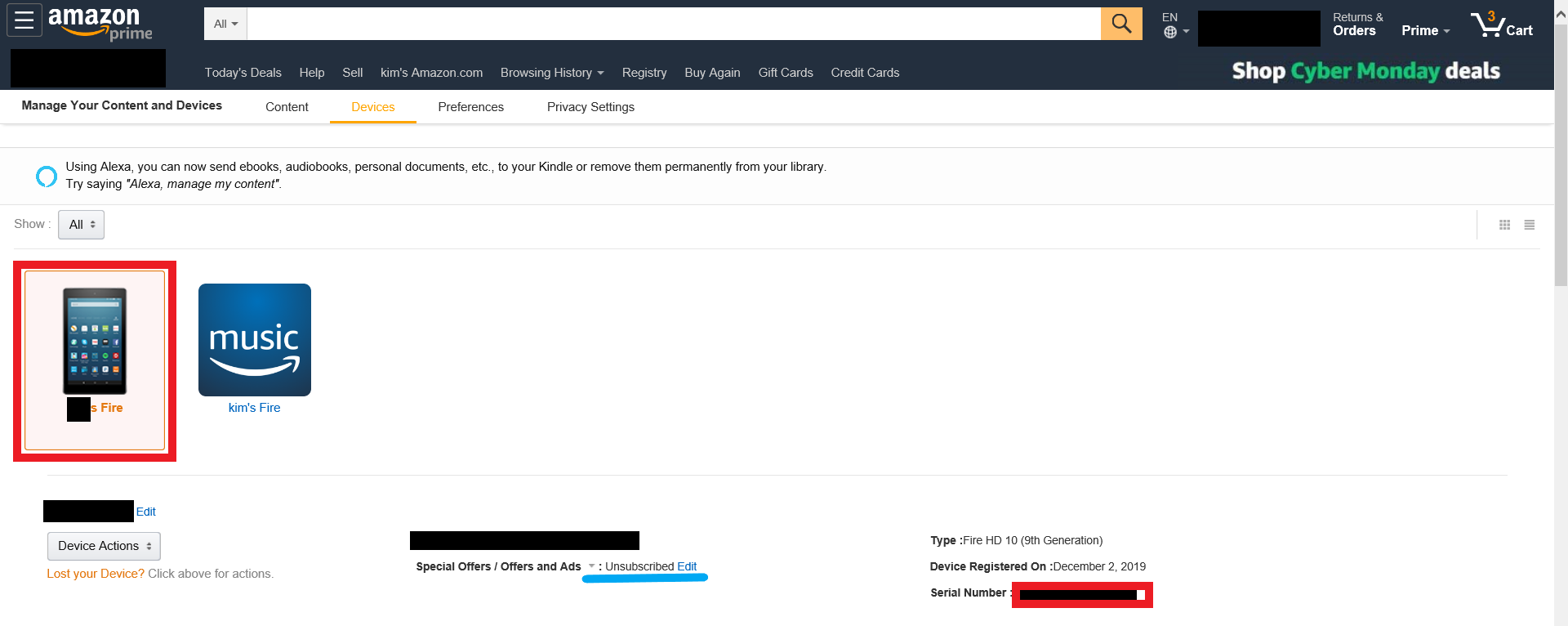Open the Privacy Settings tab
Image resolution: width=1568 pixels, height=626 pixels.
click(590, 107)
